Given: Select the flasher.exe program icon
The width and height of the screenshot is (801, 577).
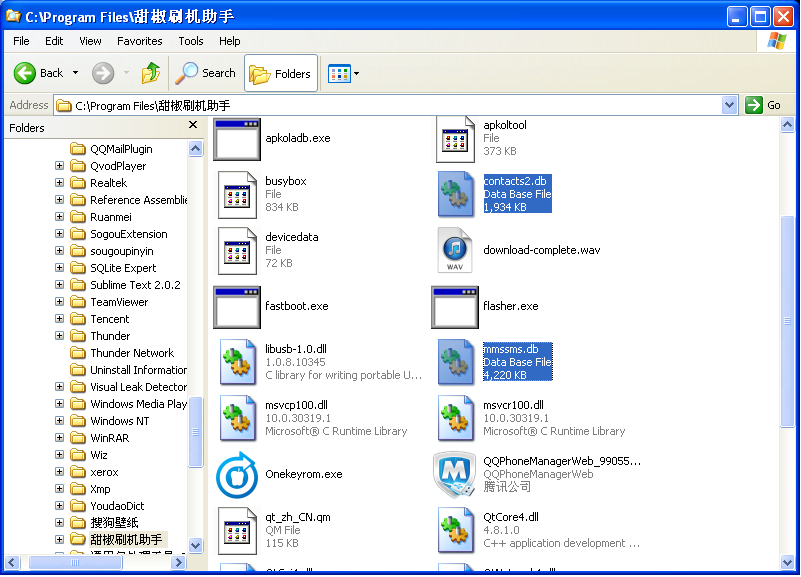Looking at the screenshot, I should tap(455, 307).
